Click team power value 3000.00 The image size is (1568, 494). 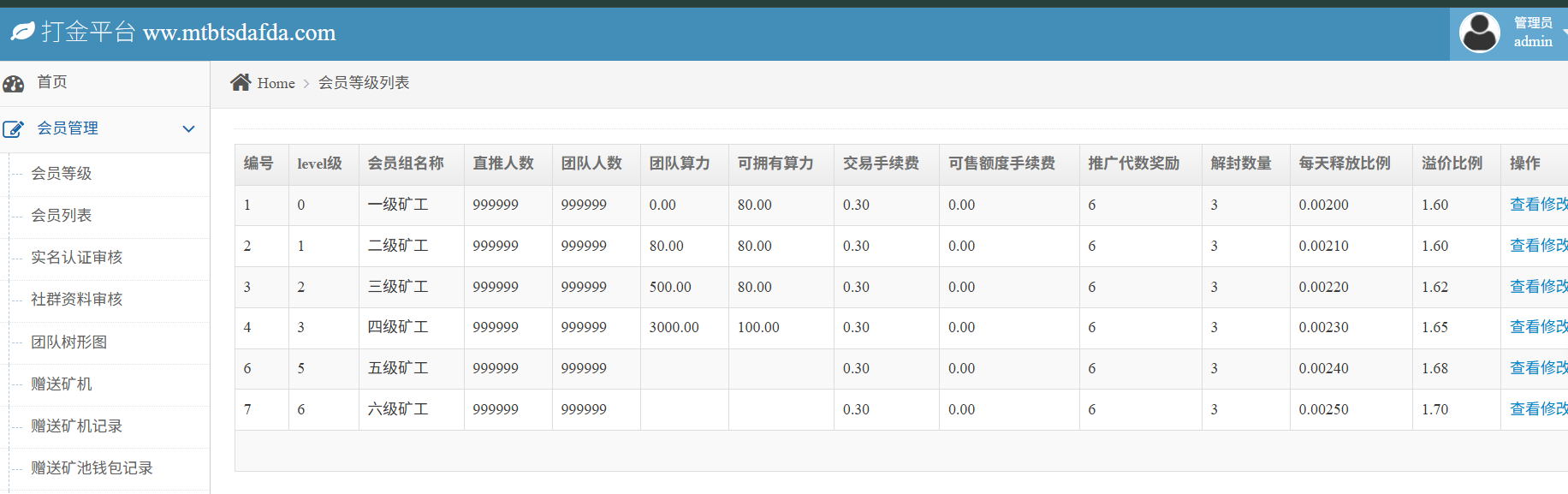[x=674, y=327]
